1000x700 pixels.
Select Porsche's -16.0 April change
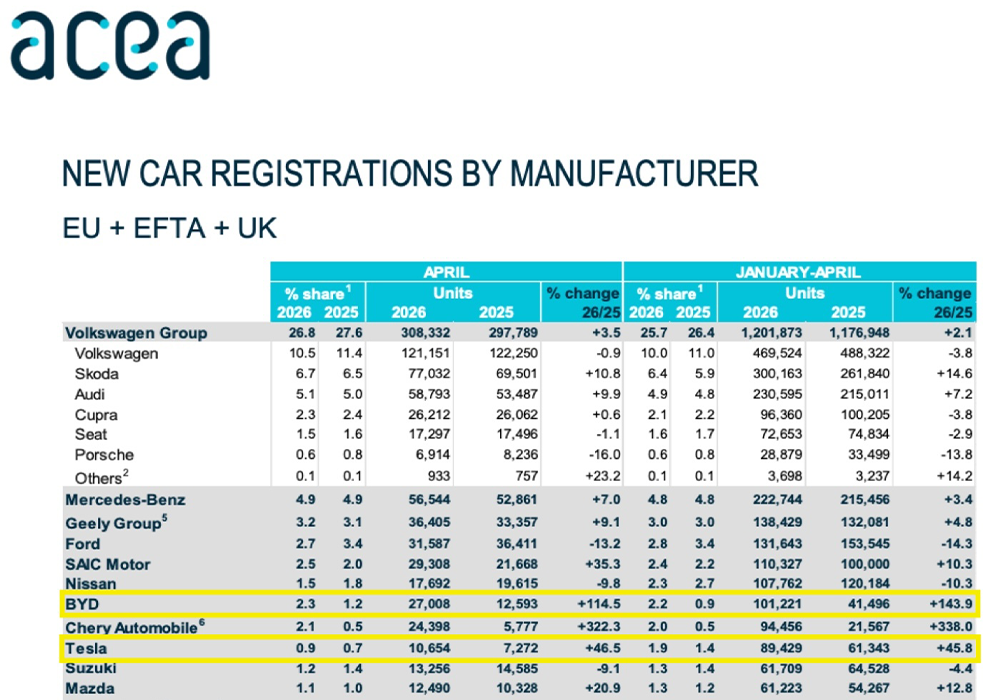point(605,455)
